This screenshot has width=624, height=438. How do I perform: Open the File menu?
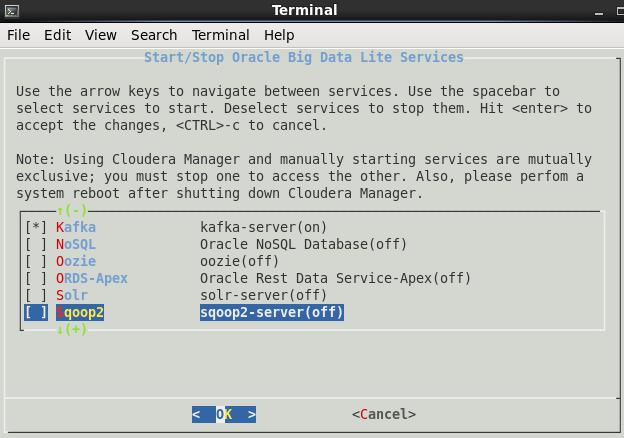(18, 35)
